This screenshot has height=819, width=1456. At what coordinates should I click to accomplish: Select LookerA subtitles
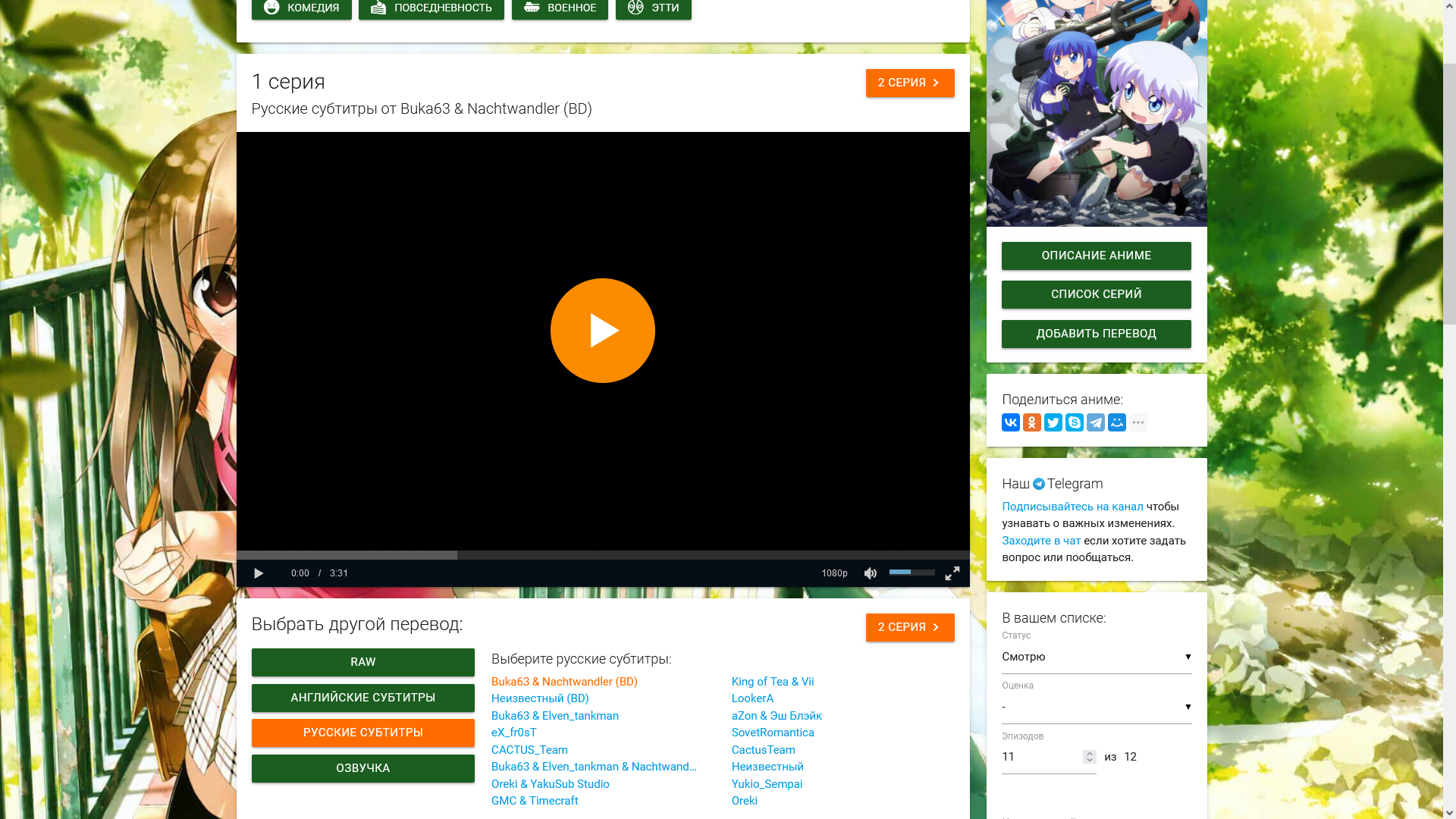[x=752, y=698]
